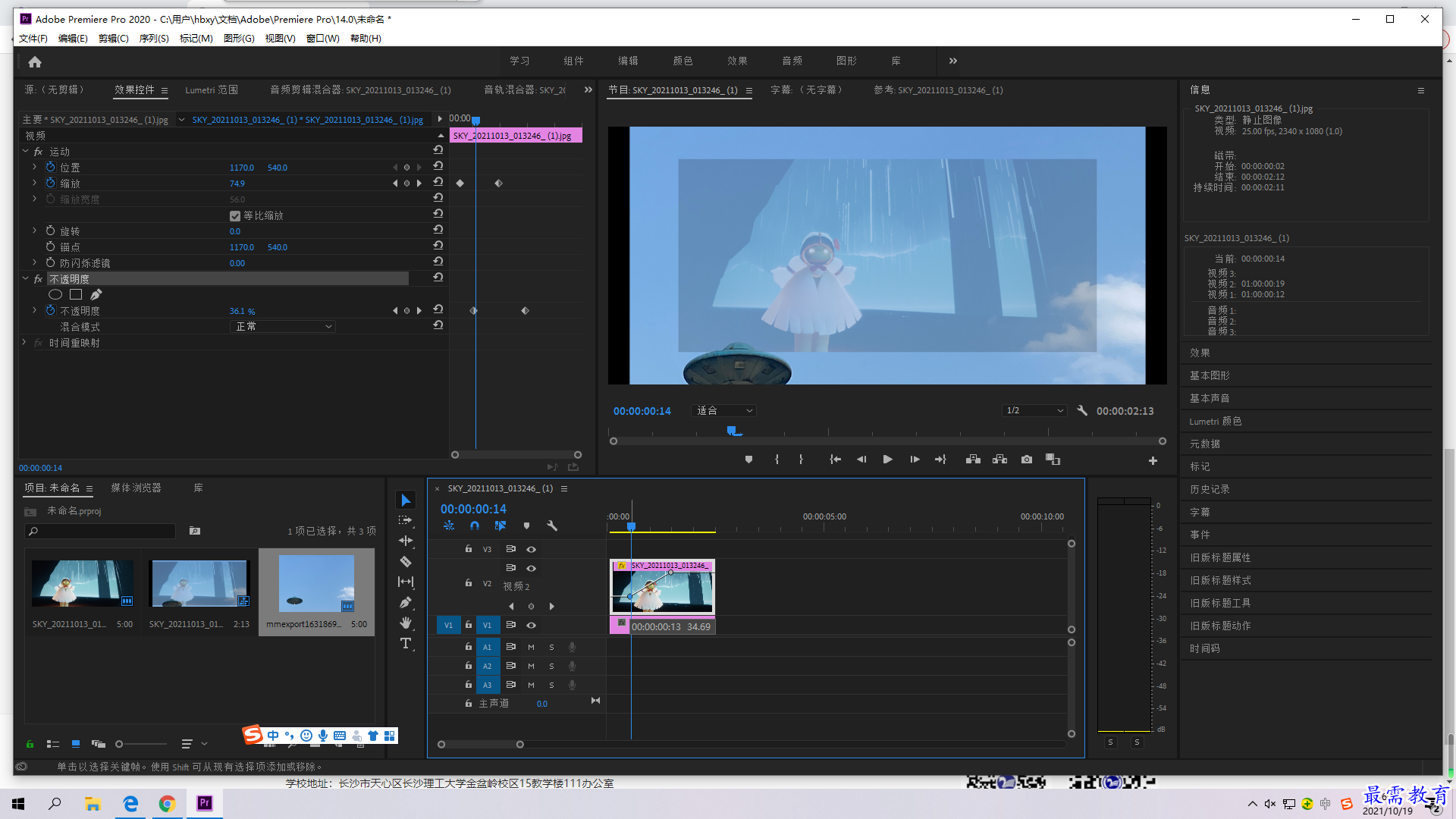
Task: Select the Razor tool
Action: tap(406, 561)
